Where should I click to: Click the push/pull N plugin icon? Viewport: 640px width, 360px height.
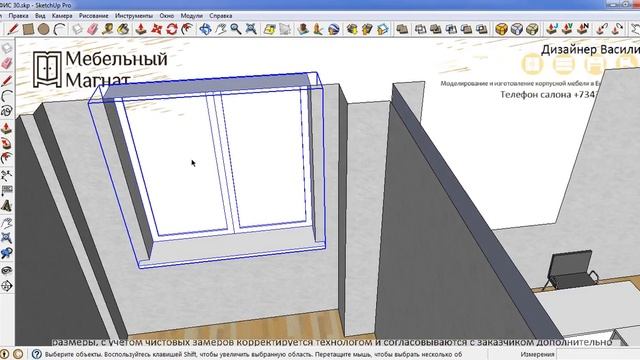(x=583, y=29)
